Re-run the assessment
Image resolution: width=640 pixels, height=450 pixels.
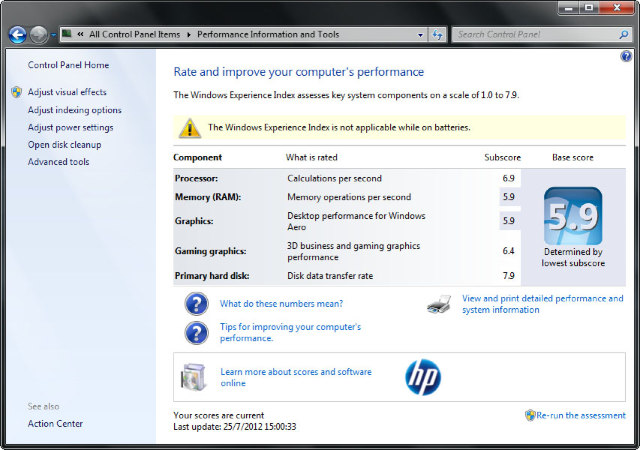coord(581,415)
